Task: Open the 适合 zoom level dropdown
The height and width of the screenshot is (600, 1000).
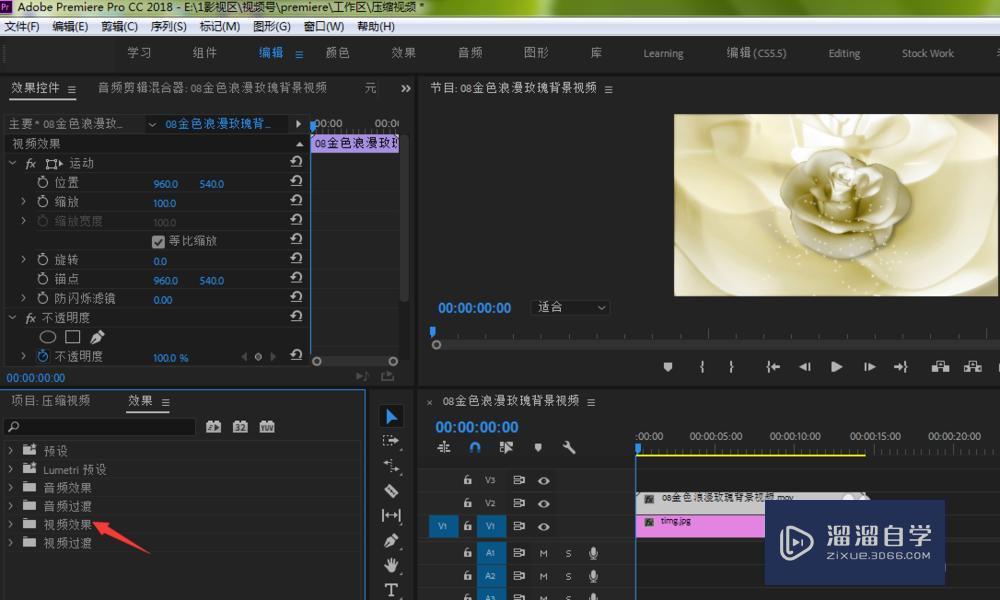Action: tap(570, 307)
